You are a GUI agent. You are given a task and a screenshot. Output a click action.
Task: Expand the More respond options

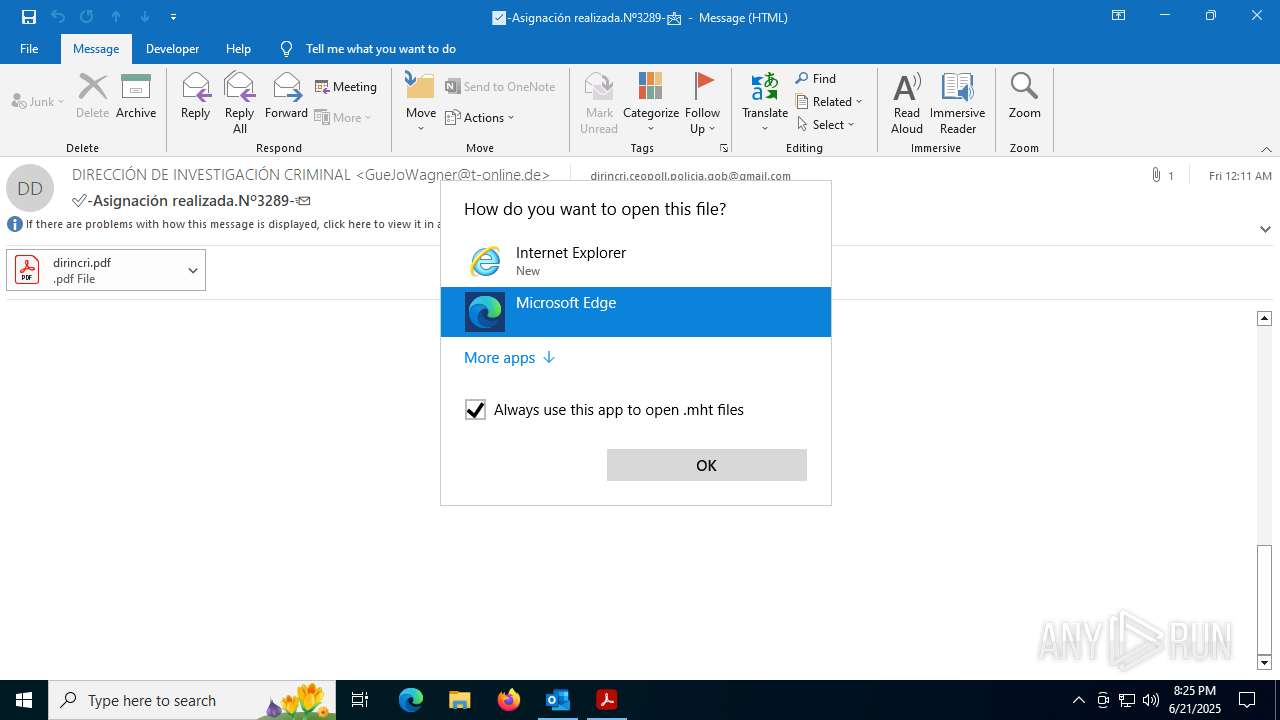343,118
